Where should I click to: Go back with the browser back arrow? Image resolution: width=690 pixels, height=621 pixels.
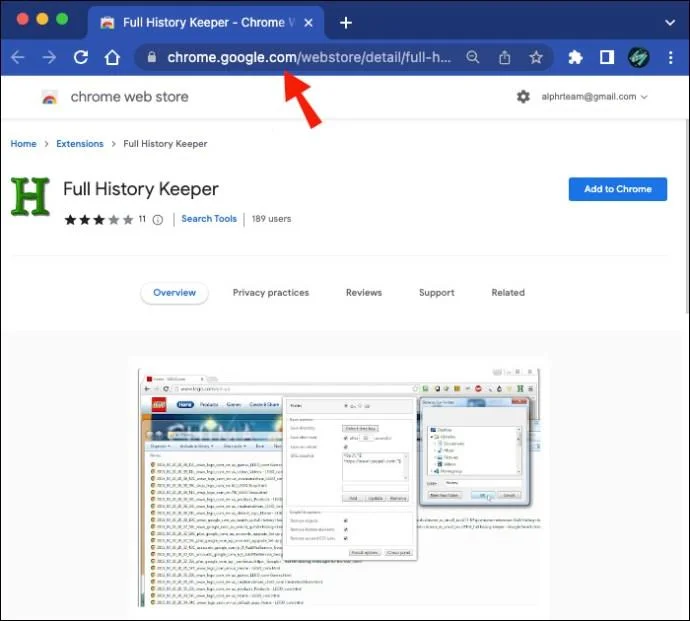pyautogui.click(x=18, y=57)
